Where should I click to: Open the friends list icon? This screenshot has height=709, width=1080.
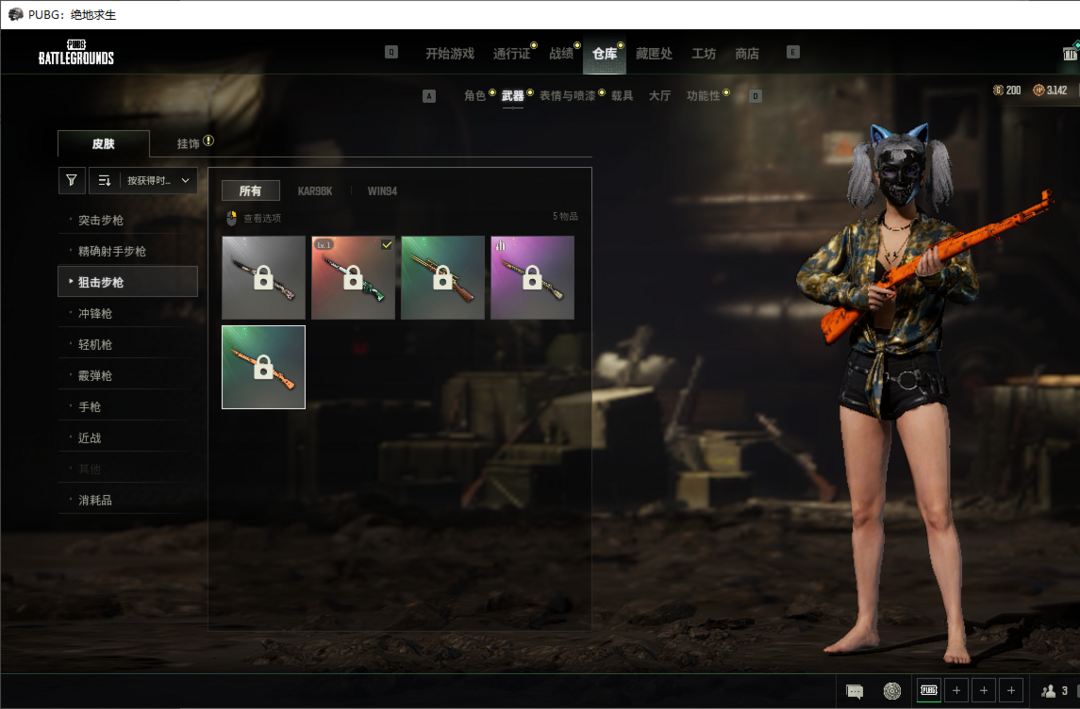(1048, 691)
